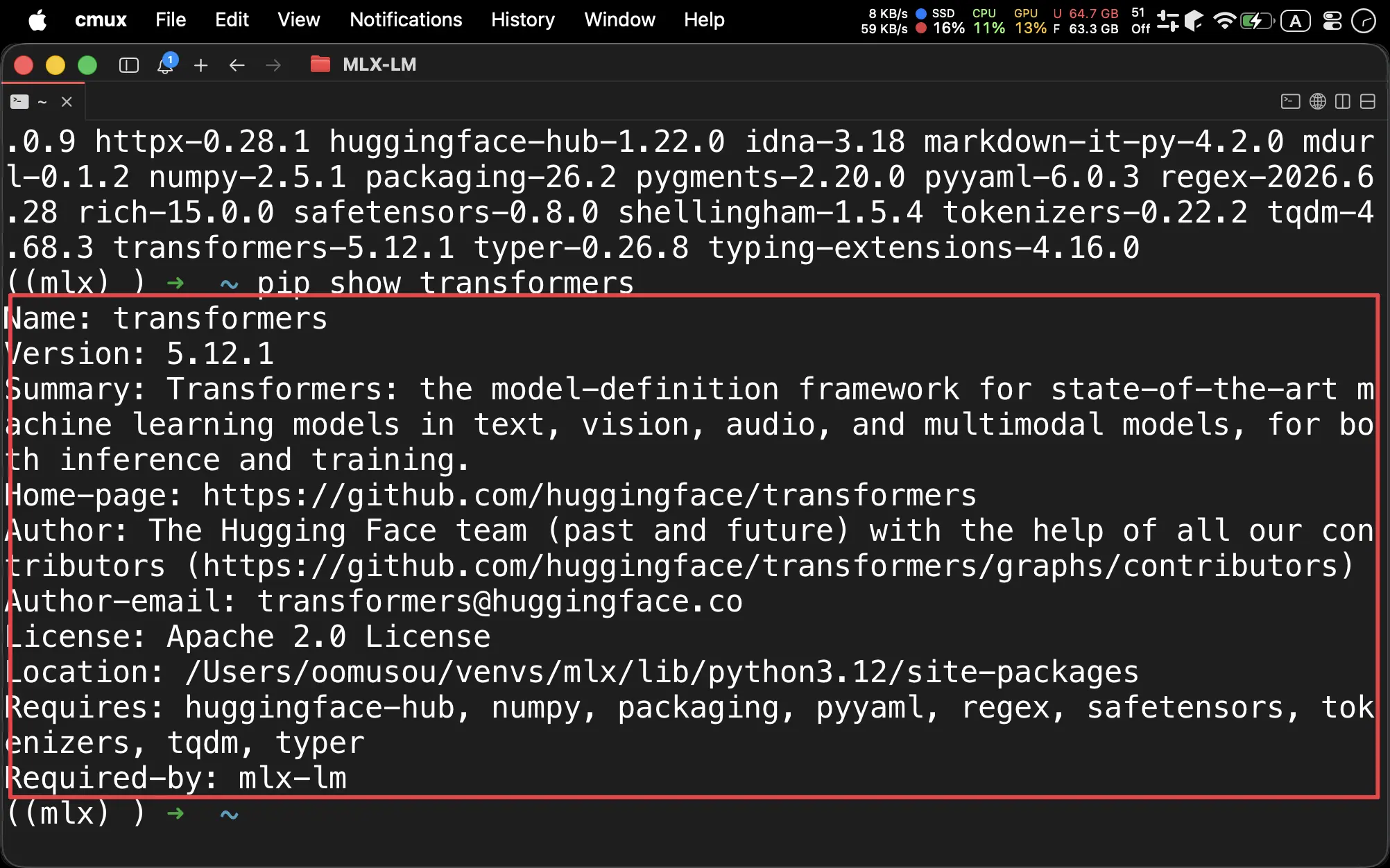Click the "numpy-2.5.1" install output text
The height and width of the screenshot is (868, 1390).
[248, 177]
